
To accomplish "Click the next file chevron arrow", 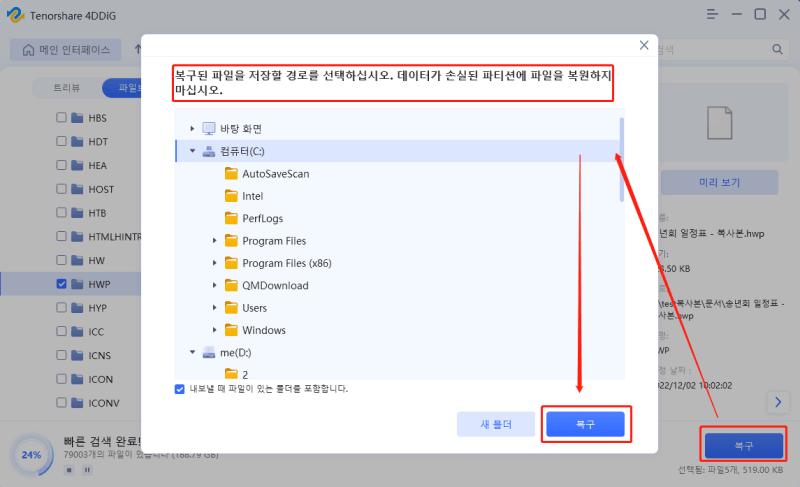I will tap(778, 402).
